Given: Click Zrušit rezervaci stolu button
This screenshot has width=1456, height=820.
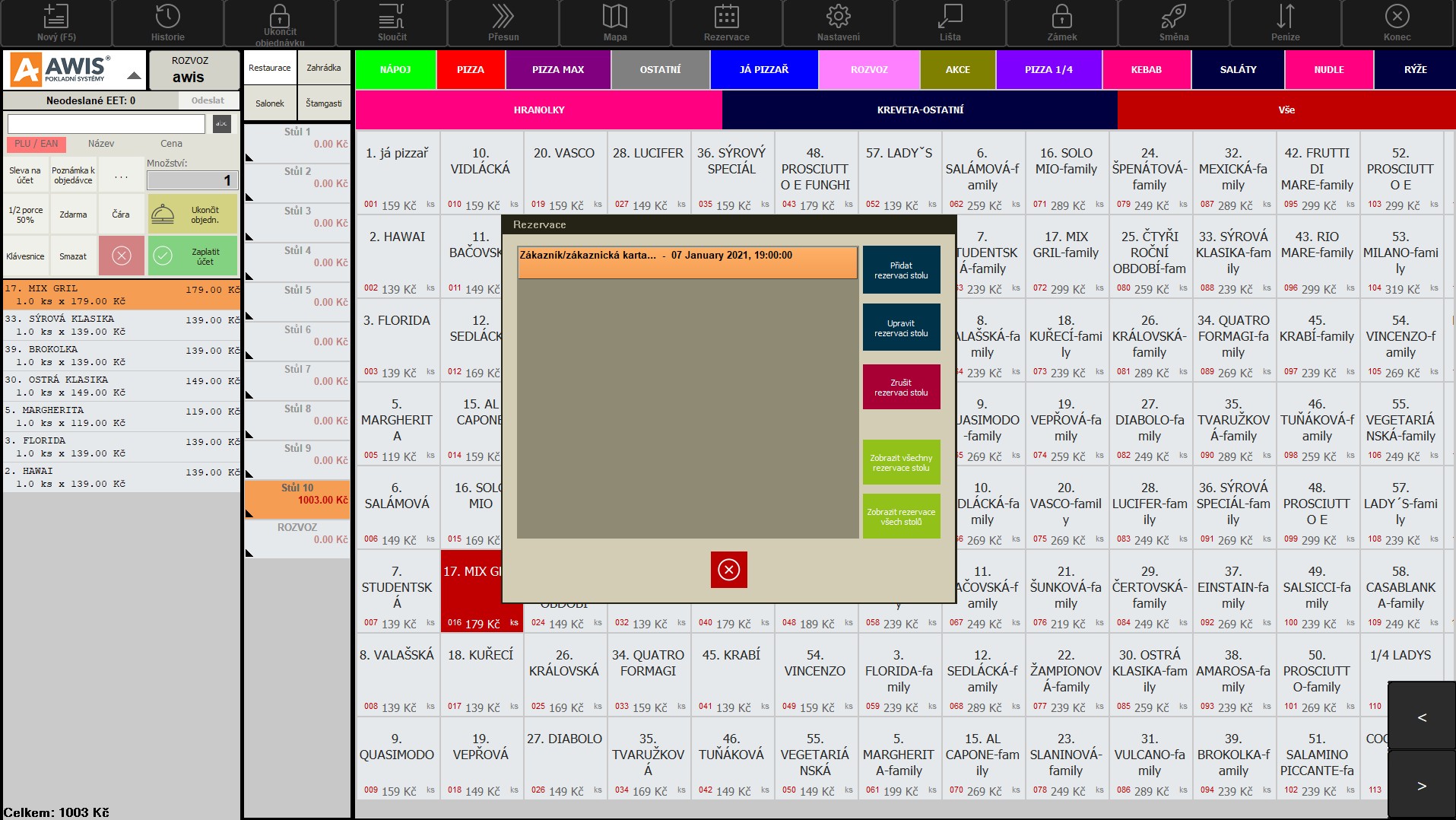Looking at the screenshot, I should (x=901, y=387).
